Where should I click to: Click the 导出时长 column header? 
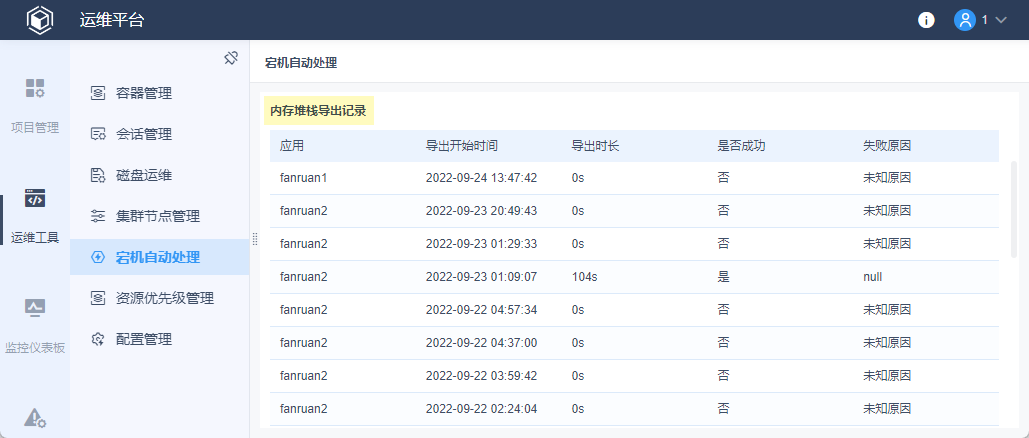tap(596, 146)
